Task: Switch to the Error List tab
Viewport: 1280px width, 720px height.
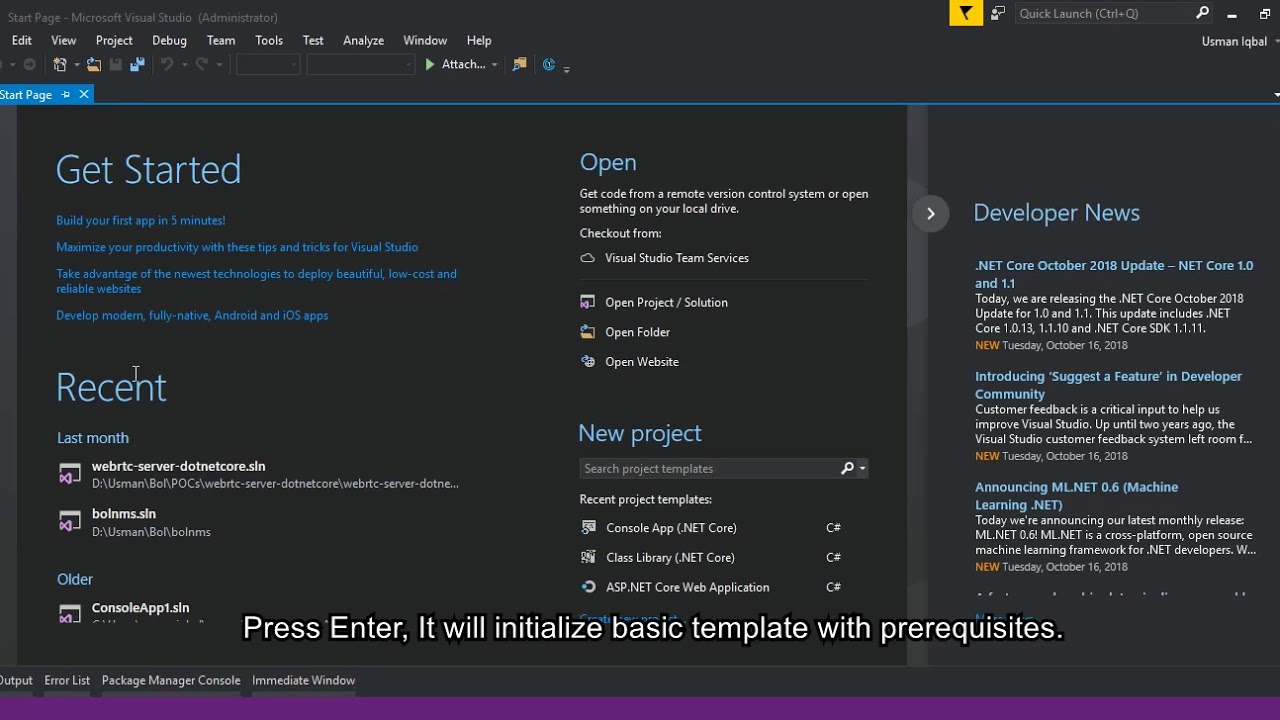Action: pyautogui.click(x=67, y=680)
